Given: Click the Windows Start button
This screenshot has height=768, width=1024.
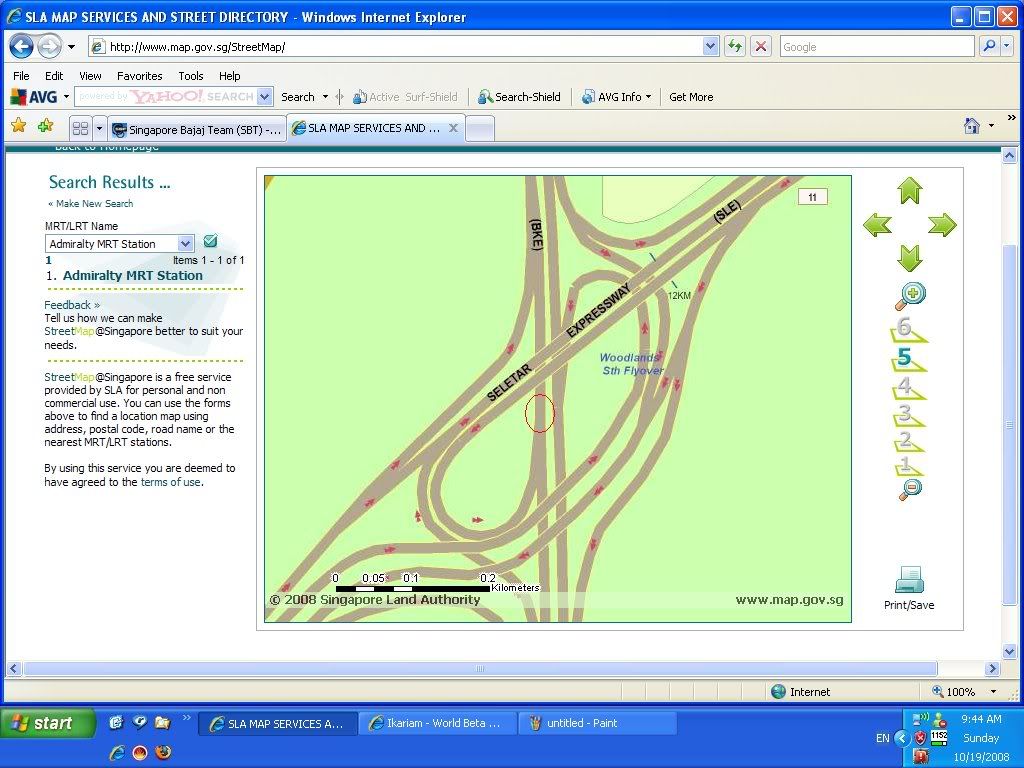Looking at the screenshot, I should [x=46, y=723].
